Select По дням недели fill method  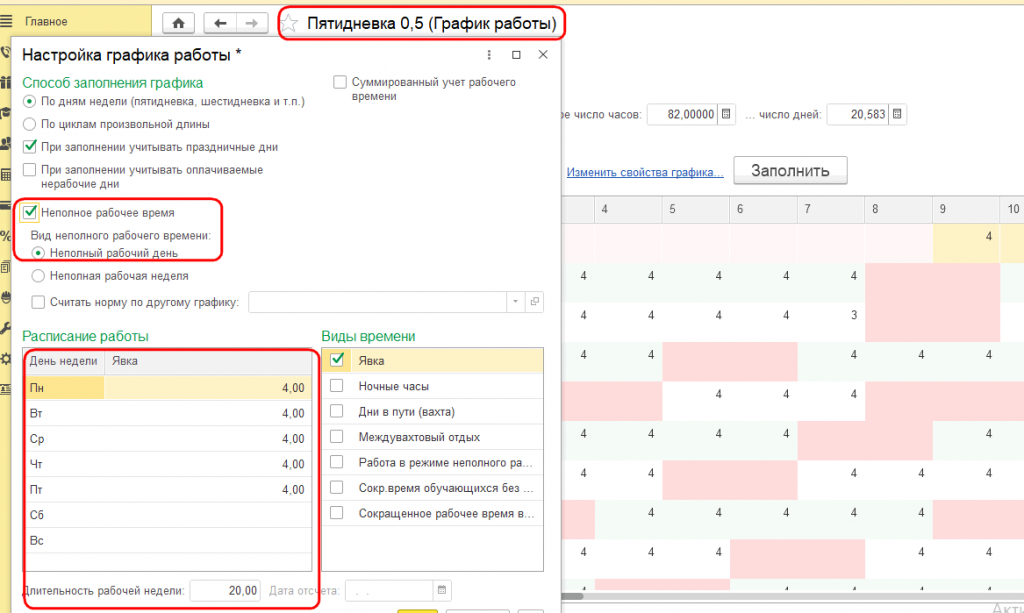coord(29,101)
